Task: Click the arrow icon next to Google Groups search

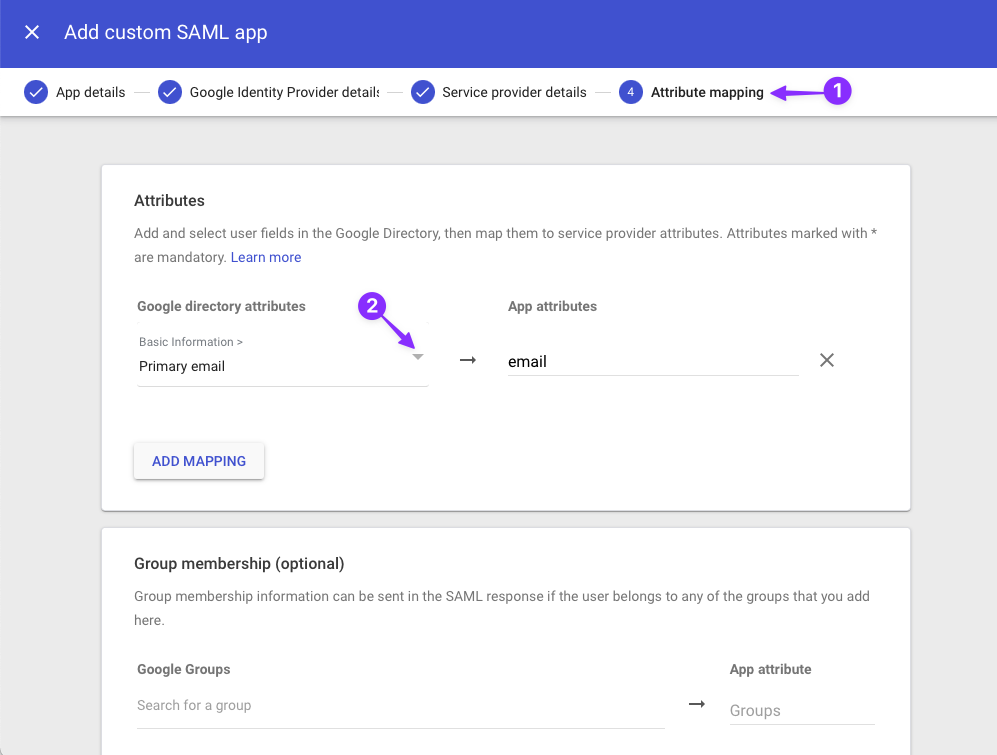Action: tap(697, 704)
